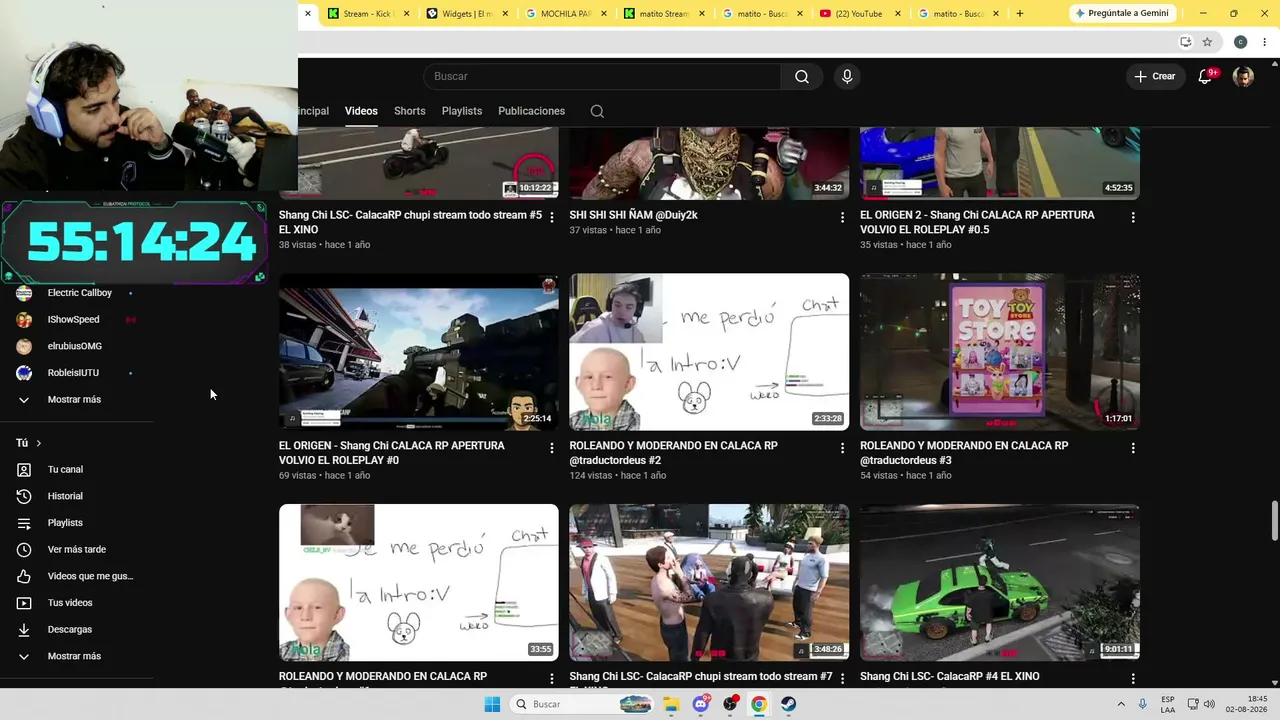Click the Playlists icon in the left sidebar
The width and height of the screenshot is (1280, 720).
click(x=24, y=523)
